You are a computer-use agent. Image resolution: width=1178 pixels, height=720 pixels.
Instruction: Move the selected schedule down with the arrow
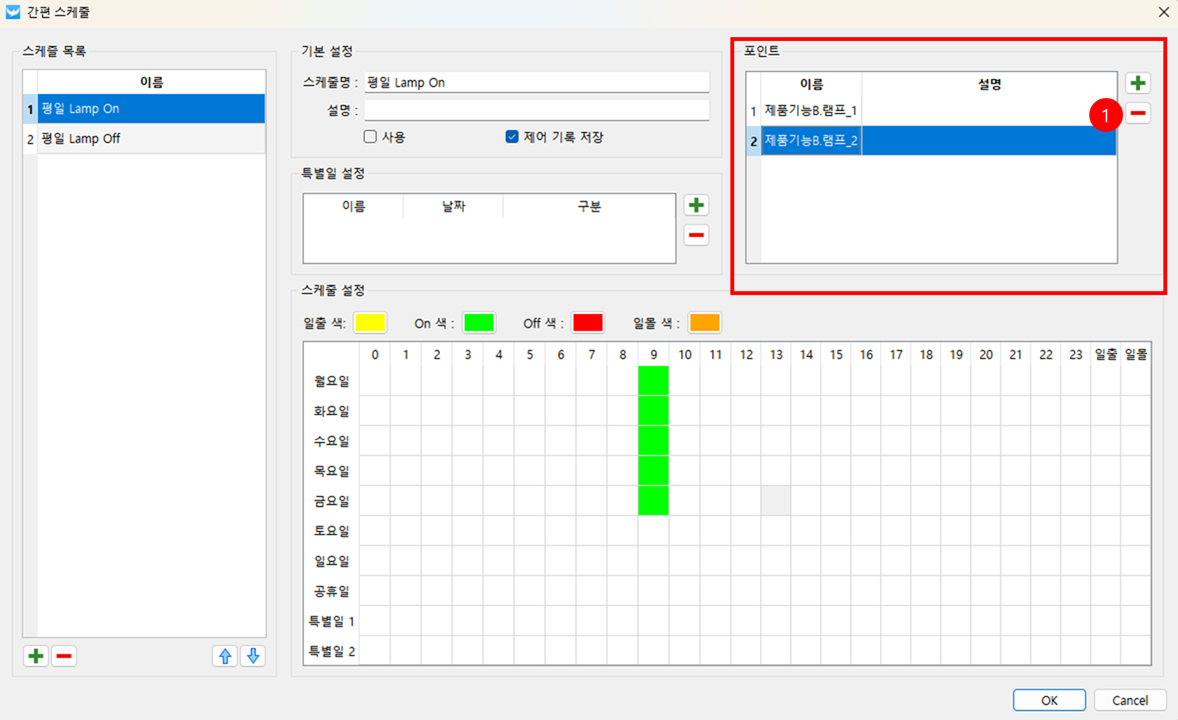point(253,656)
